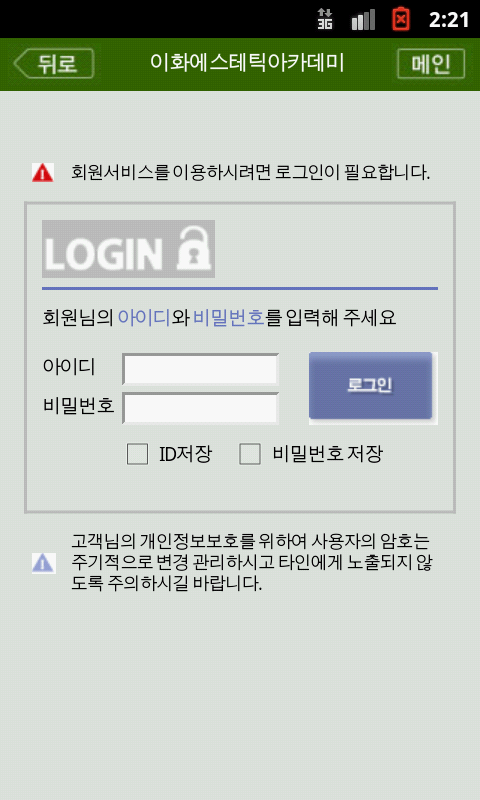Tap the 이화에스테틱아카데미 header title
This screenshot has height=800, width=480.
click(247, 63)
